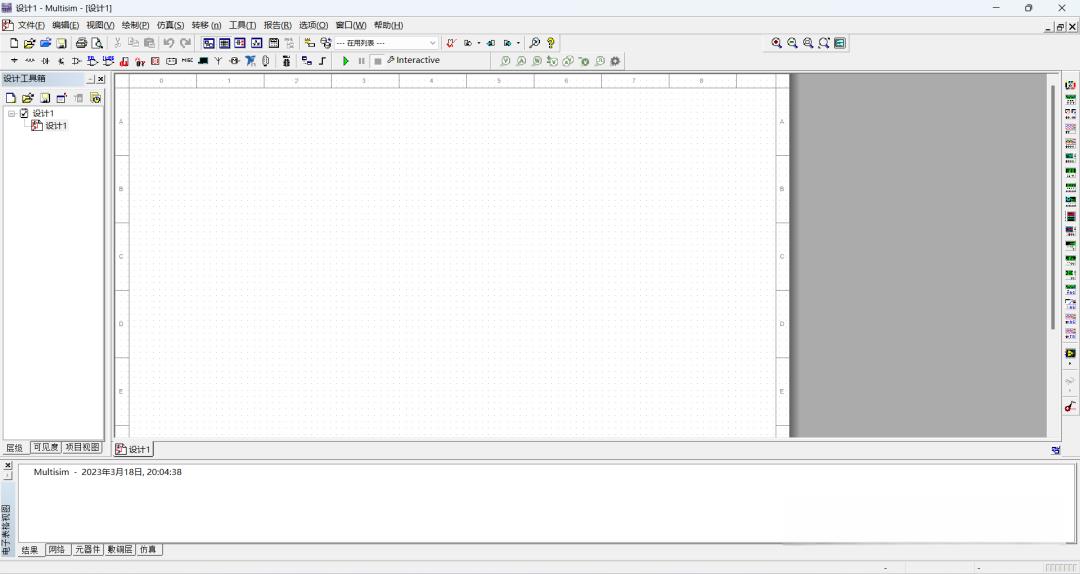Open print preview
Viewport: 1080px width, 574px height.
click(x=97, y=43)
